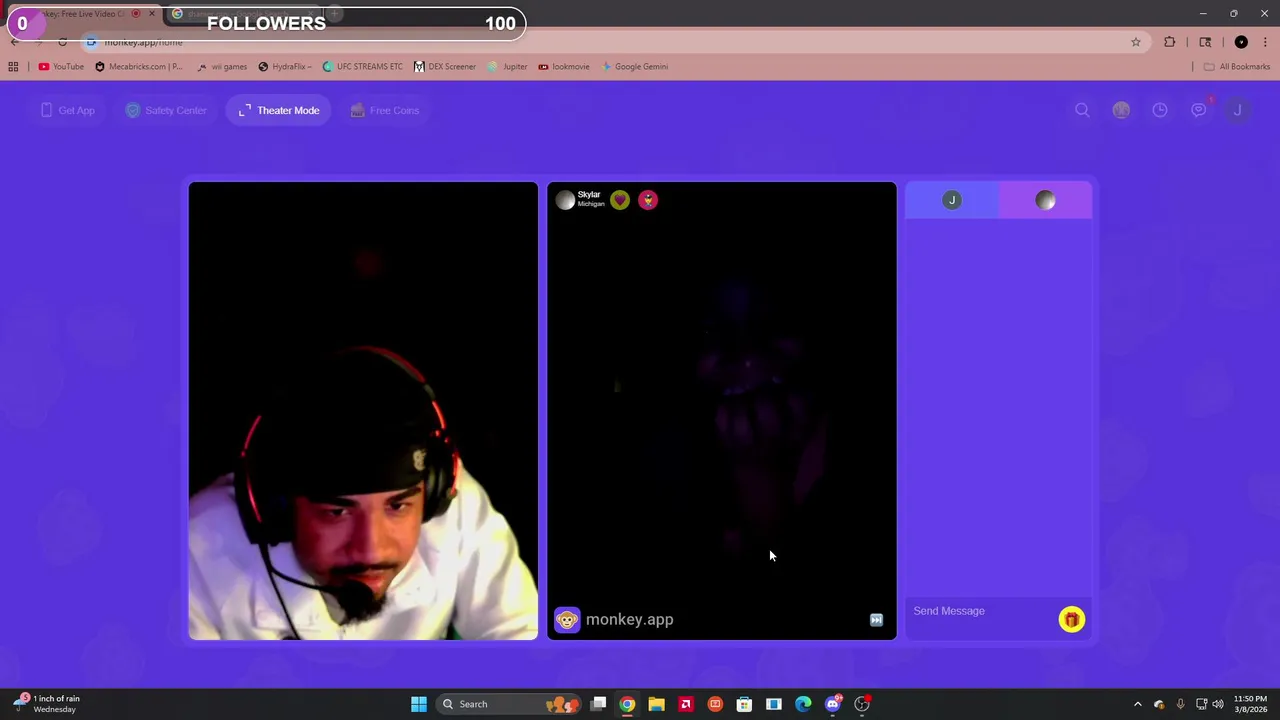This screenshot has height=720, width=1280.
Task: Open Google Chrome from the taskbar
Action: tap(627, 704)
